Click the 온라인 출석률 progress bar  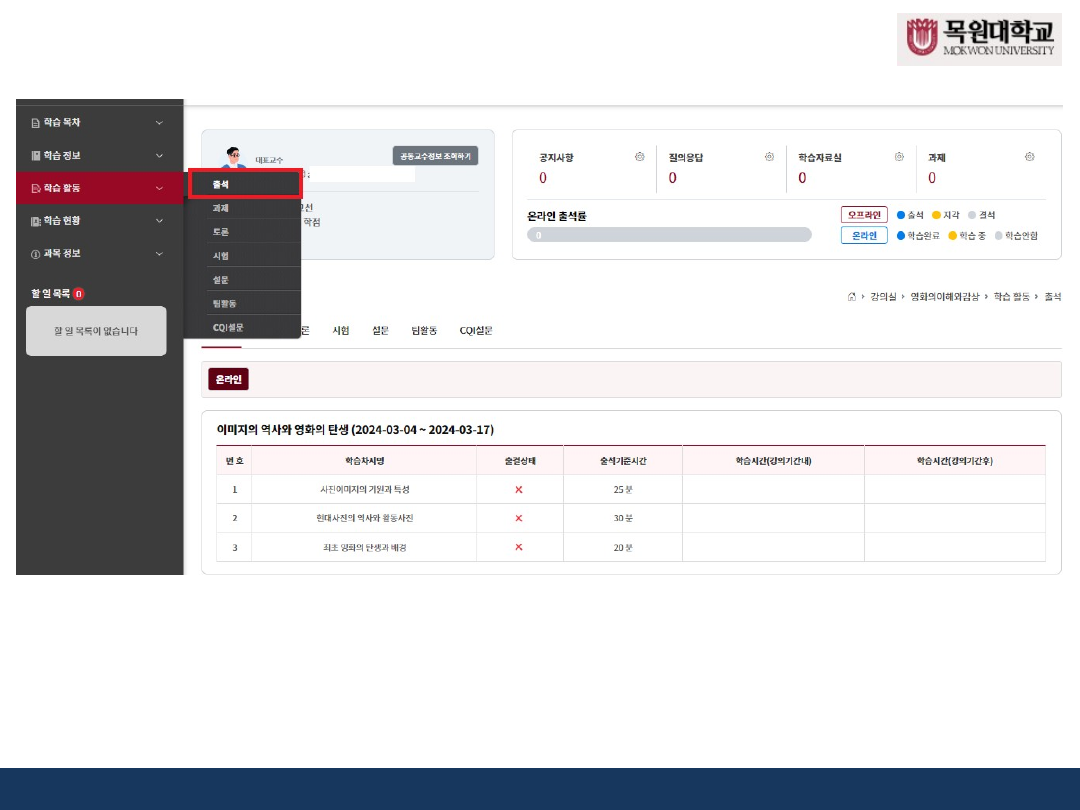[x=669, y=235]
